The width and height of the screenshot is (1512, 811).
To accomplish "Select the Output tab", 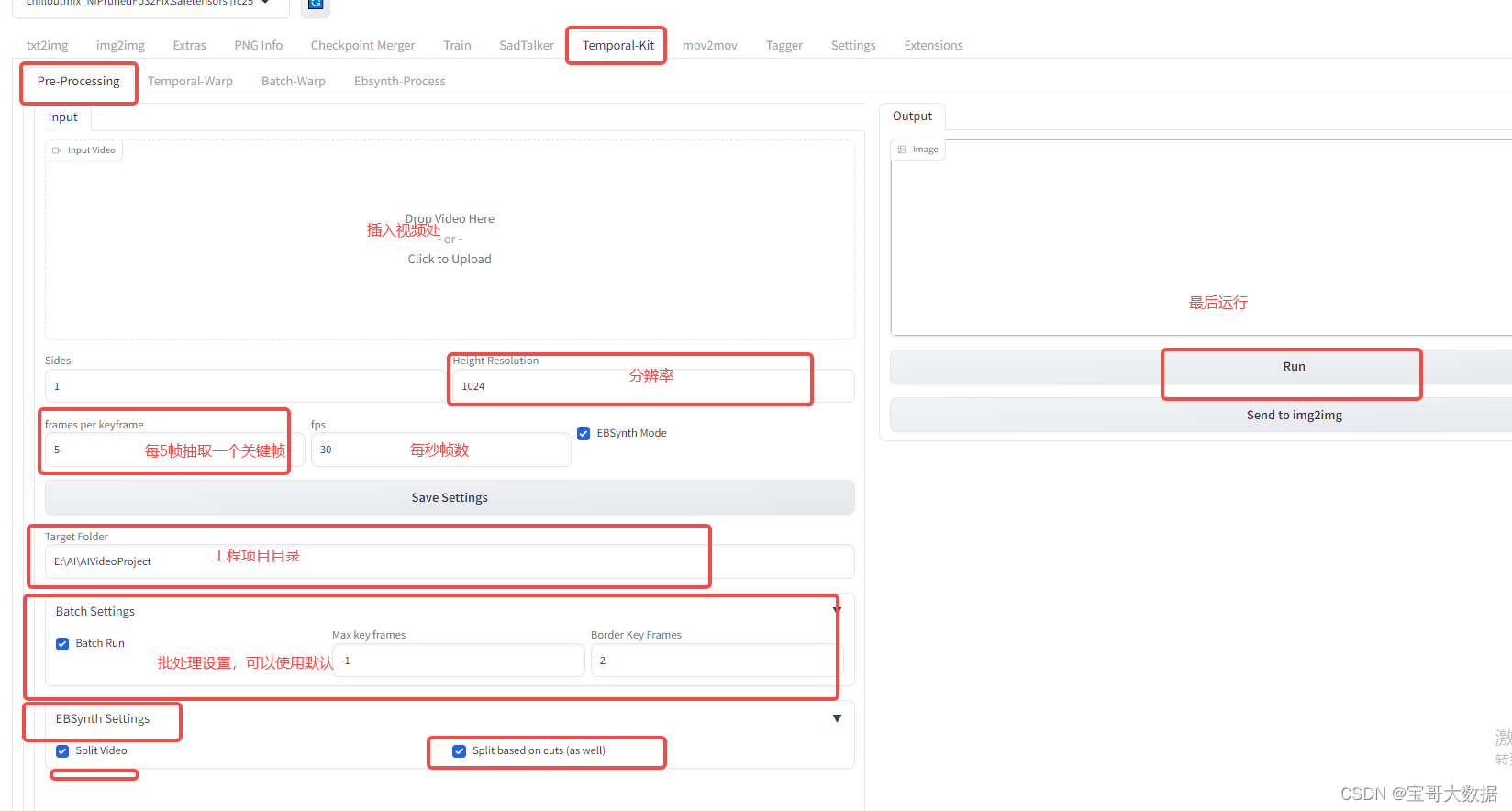I will pos(913,116).
